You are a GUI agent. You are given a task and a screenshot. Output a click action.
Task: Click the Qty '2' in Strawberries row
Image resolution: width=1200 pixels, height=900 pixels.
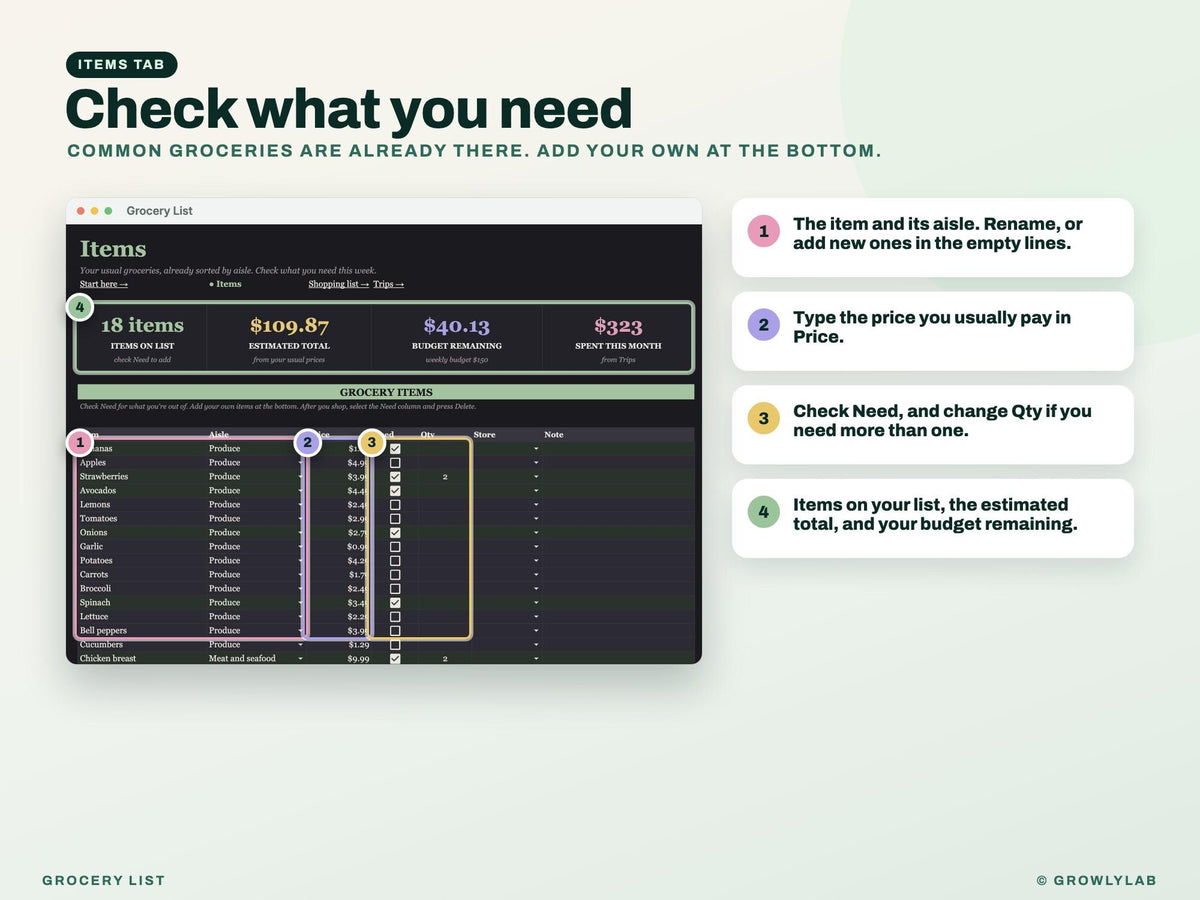point(445,477)
